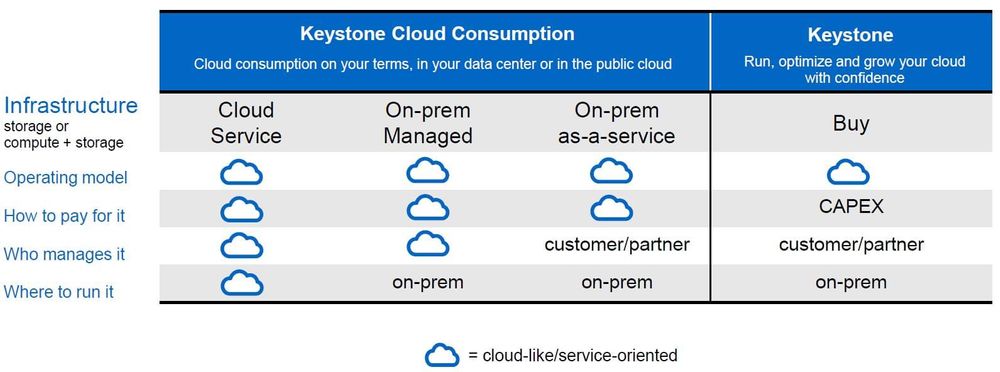This screenshot has height=372, width=1000.
Task: Click the Keystone Cloud Consumption header
Action: 437,33
